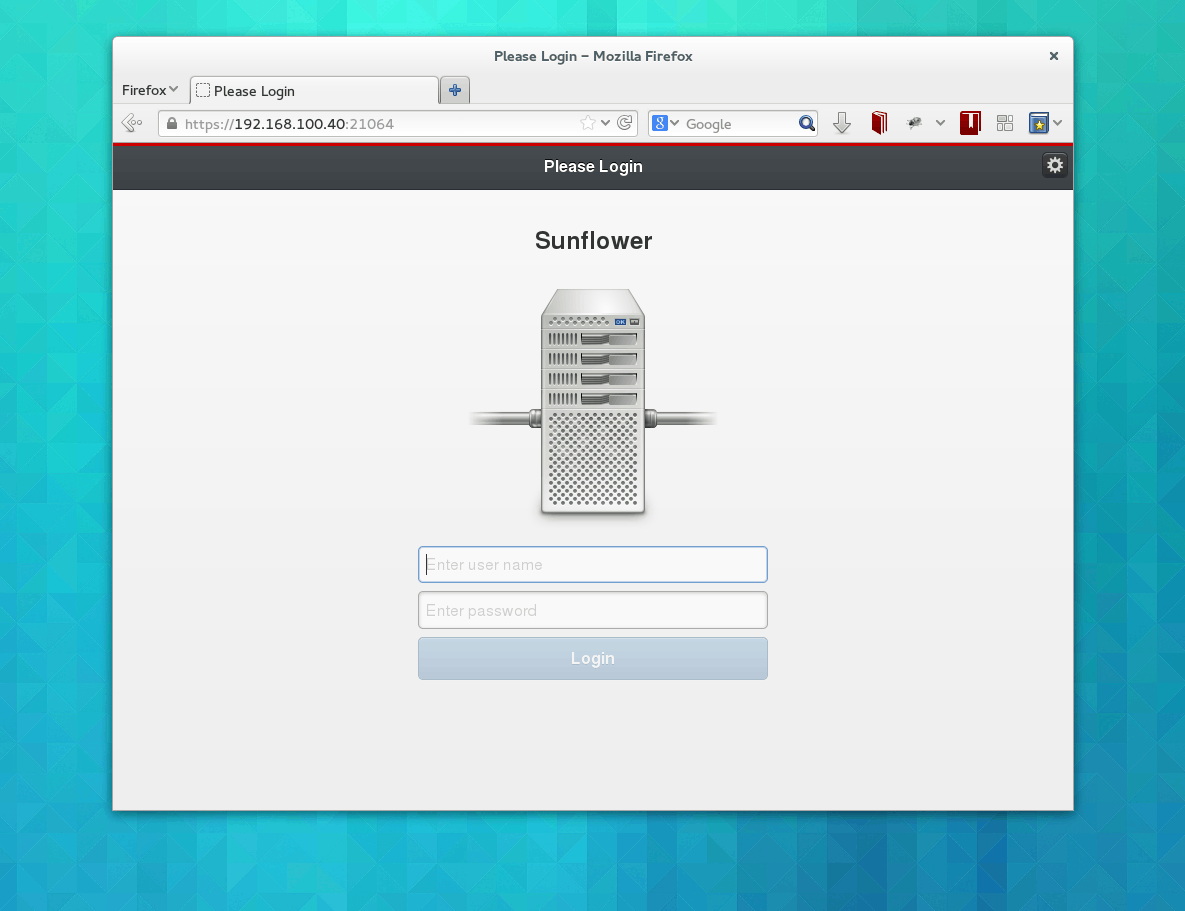Reload the page with refresh icon

click(624, 123)
